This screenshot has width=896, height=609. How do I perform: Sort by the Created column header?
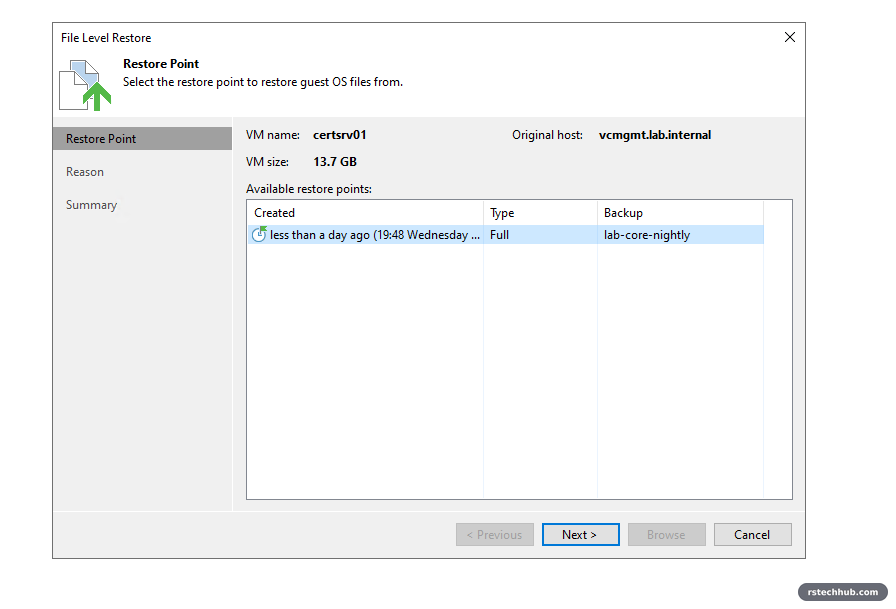click(x=365, y=213)
